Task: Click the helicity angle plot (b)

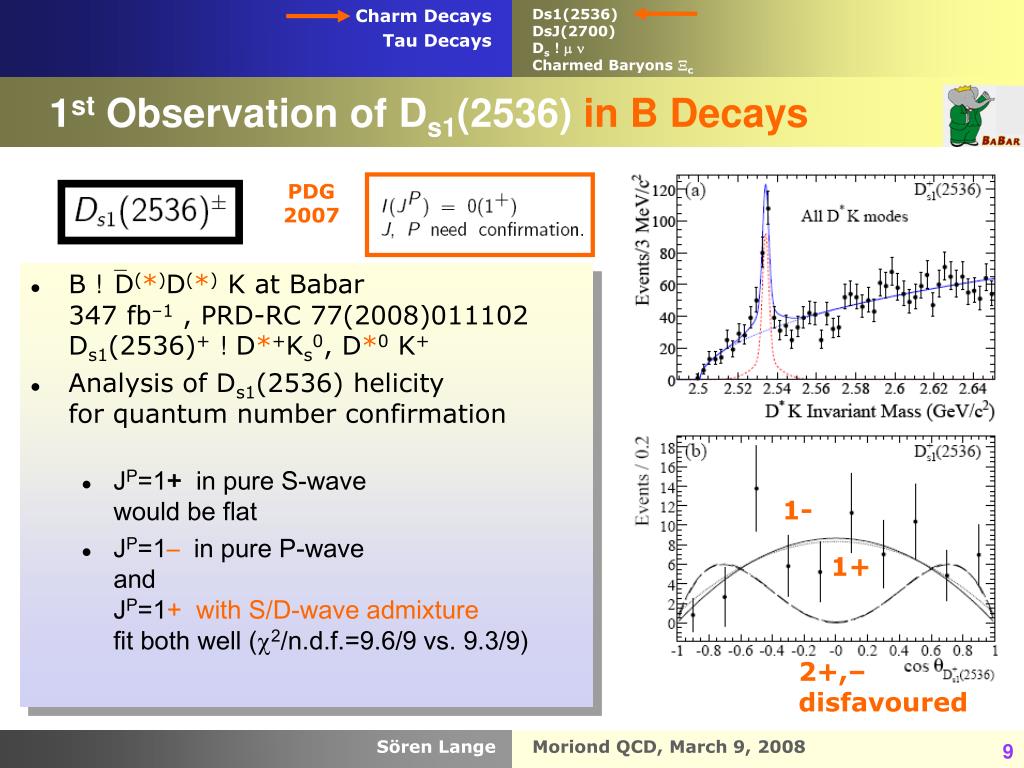Action: (x=836, y=539)
